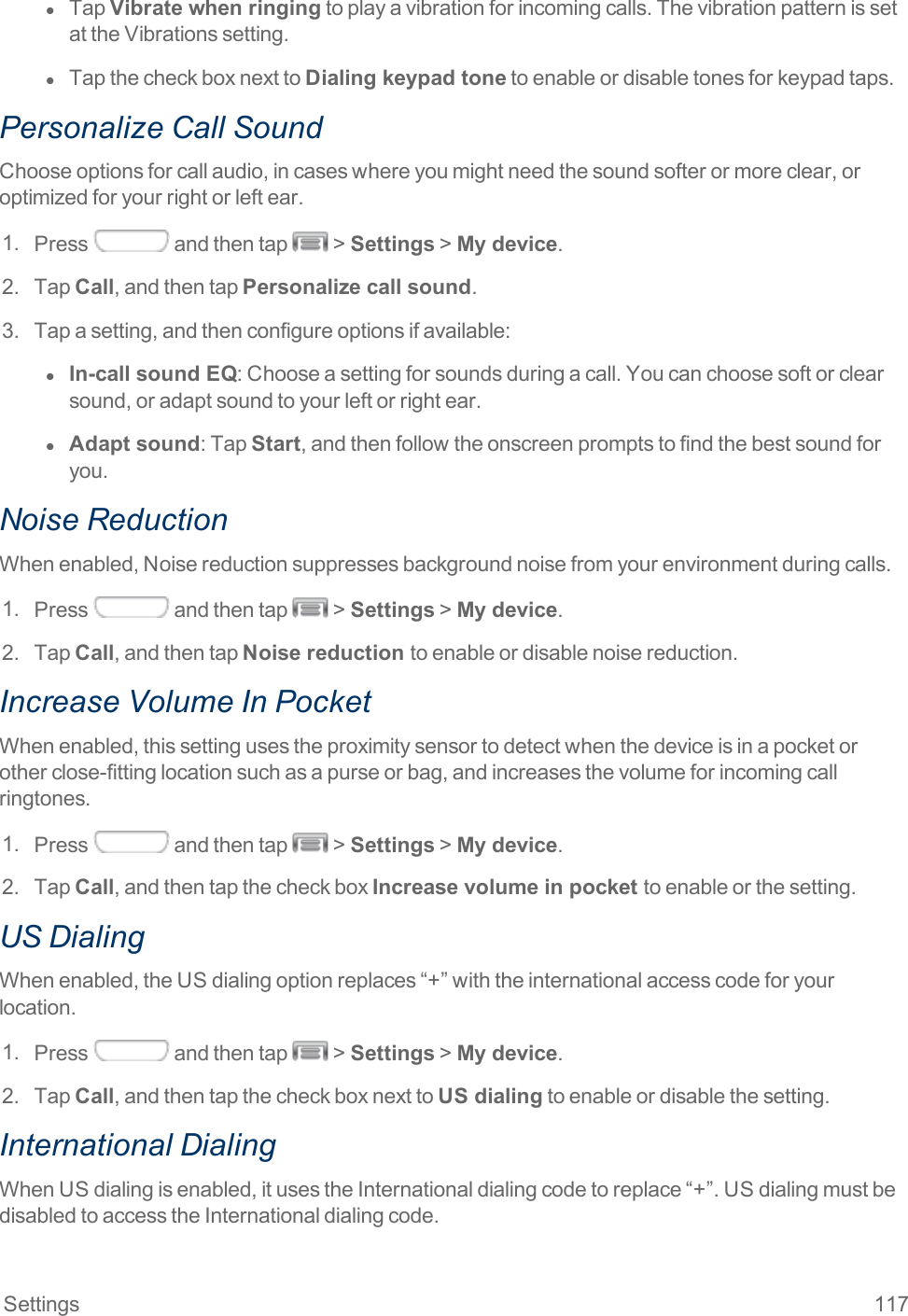The height and width of the screenshot is (1316, 908).
Task: Click the Noise Reduction heading
Action: point(114,520)
